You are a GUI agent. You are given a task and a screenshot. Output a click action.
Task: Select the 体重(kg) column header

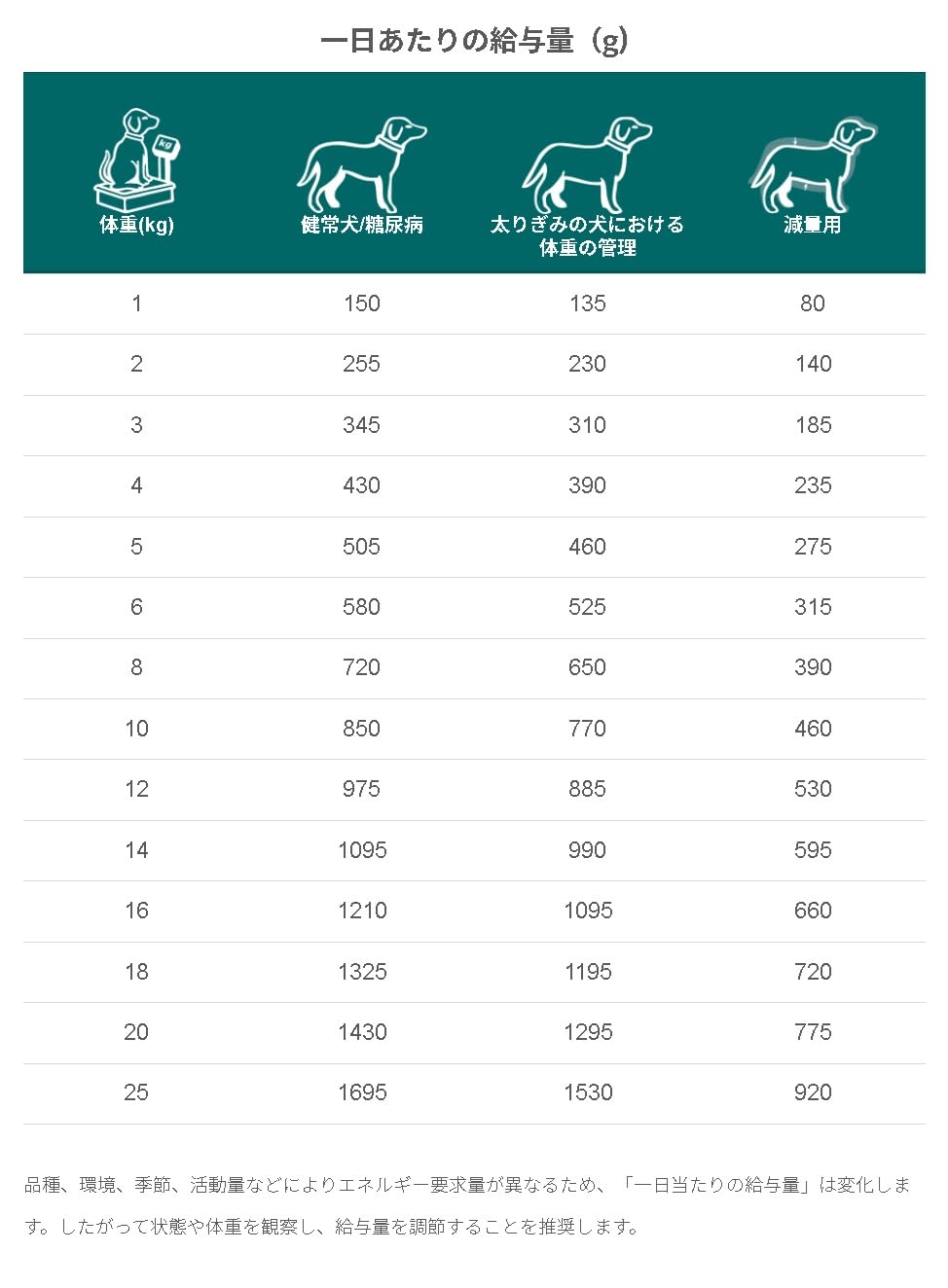[136, 225]
